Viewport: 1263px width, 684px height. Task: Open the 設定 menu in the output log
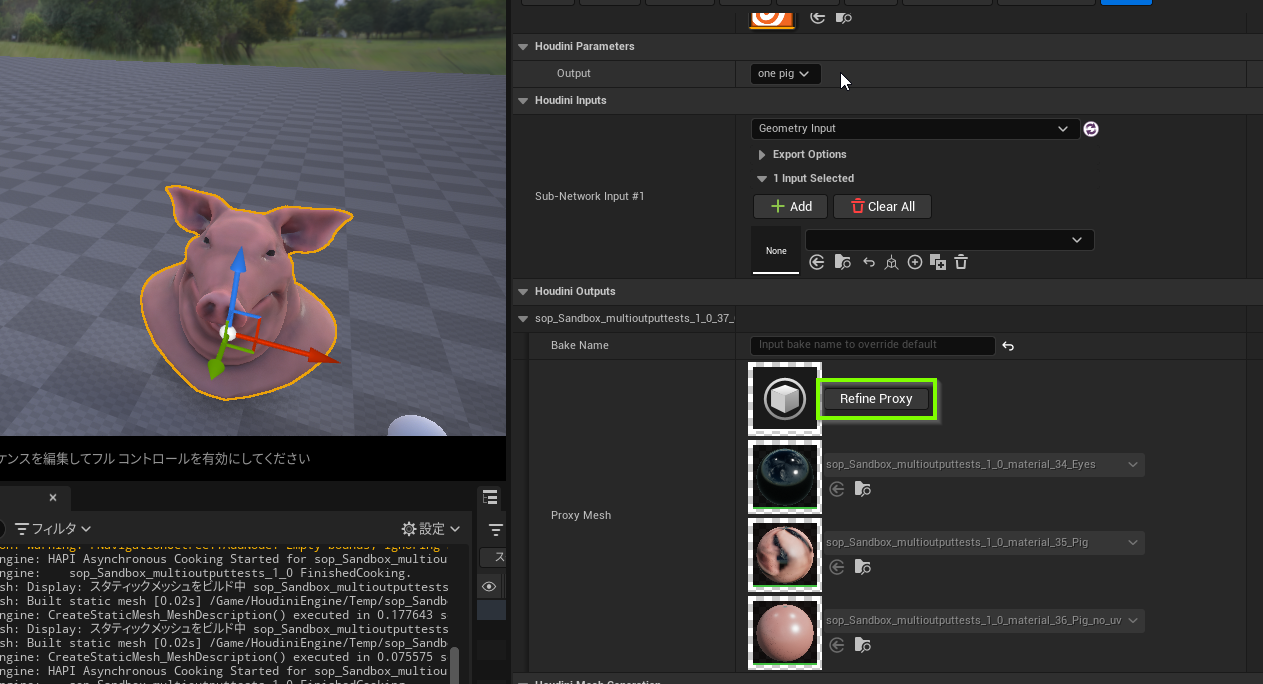pos(431,528)
